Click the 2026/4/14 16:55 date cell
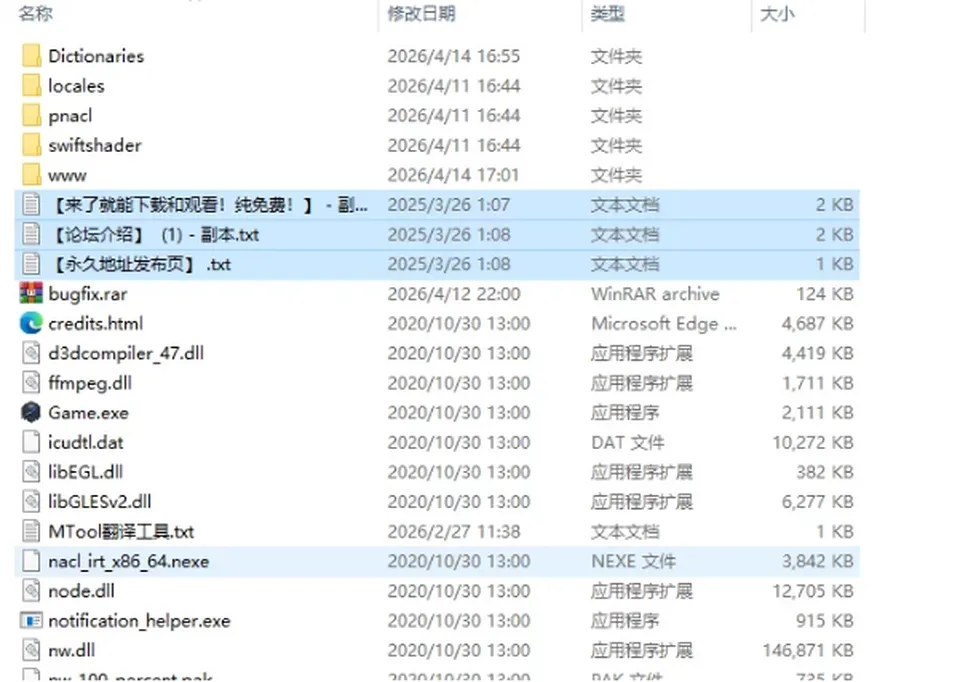960x682 pixels. [x=454, y=56]
